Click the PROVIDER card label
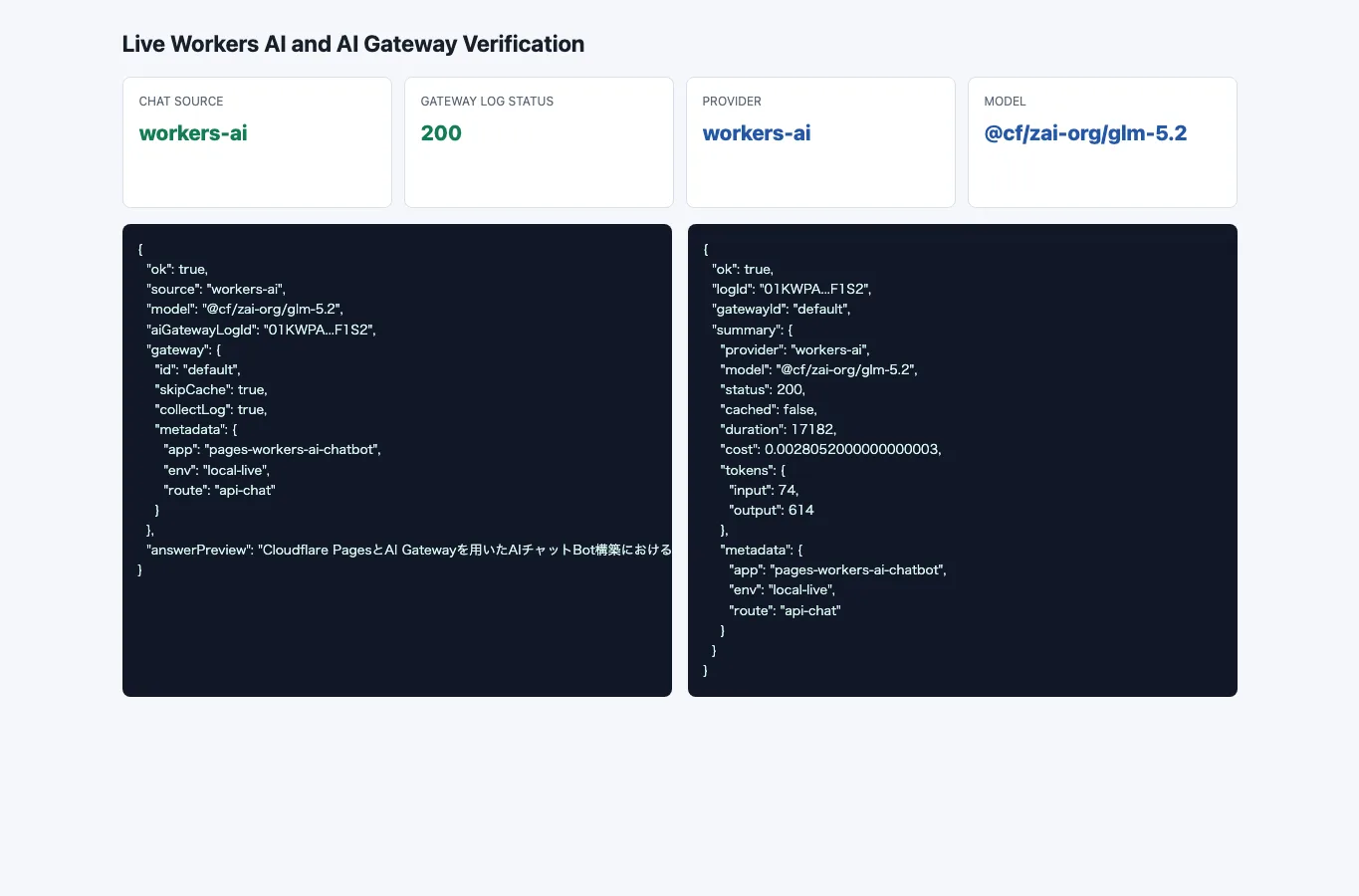 732,102
